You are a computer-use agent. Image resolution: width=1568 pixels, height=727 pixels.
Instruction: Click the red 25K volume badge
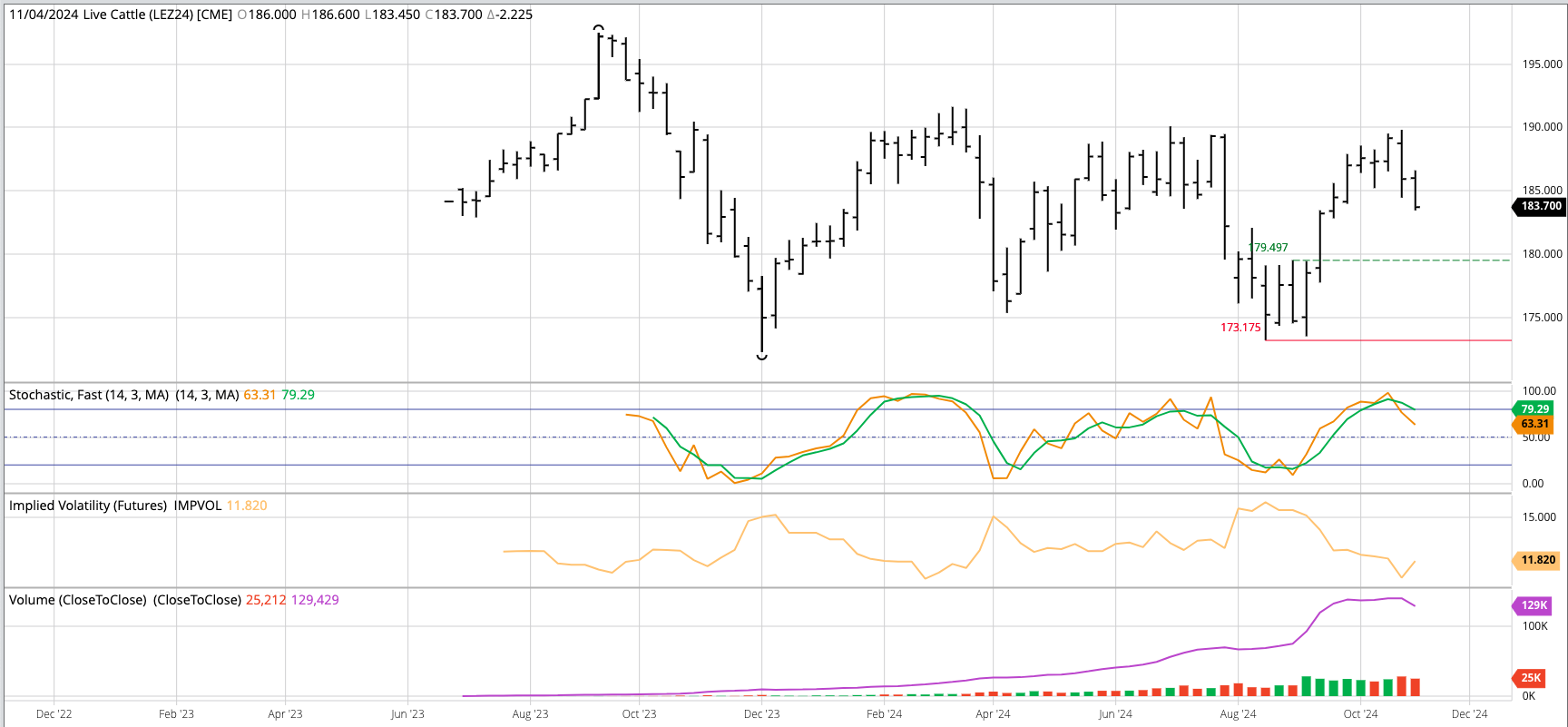tap(1531, 678)
